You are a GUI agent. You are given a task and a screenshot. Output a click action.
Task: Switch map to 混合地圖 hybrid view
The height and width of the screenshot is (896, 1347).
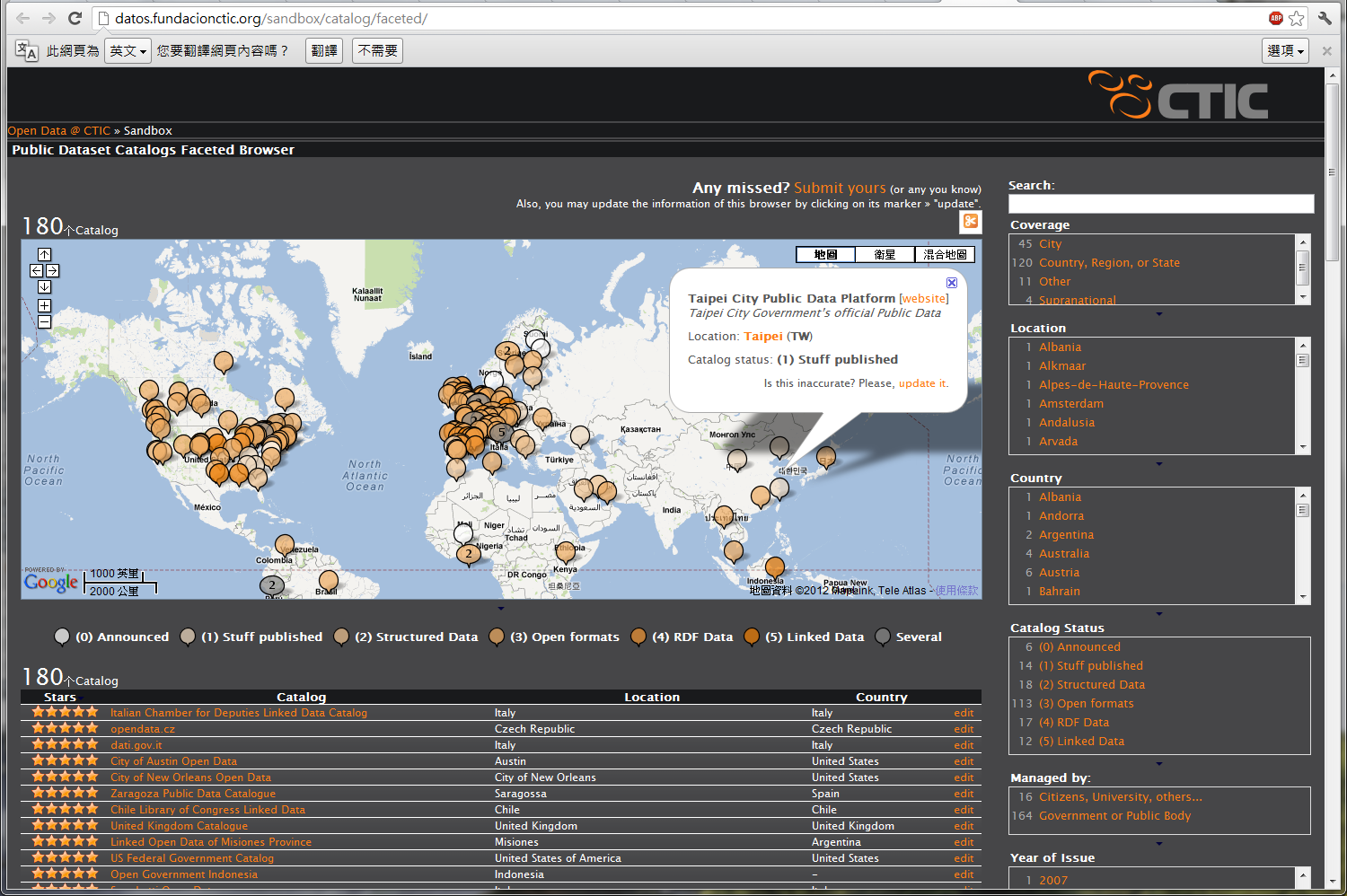(x=945, y=255)
